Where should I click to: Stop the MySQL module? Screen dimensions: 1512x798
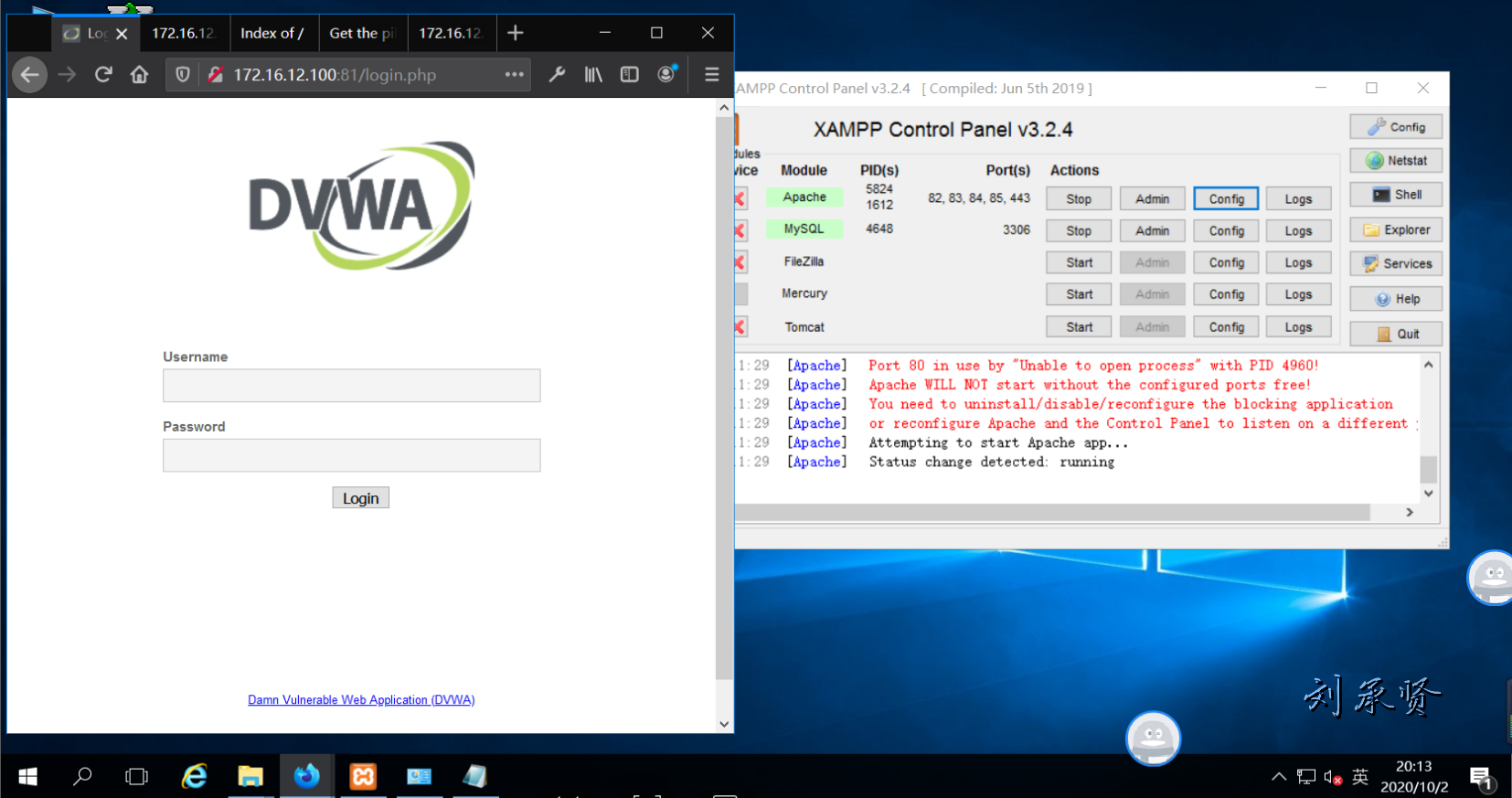[1079, 231]
